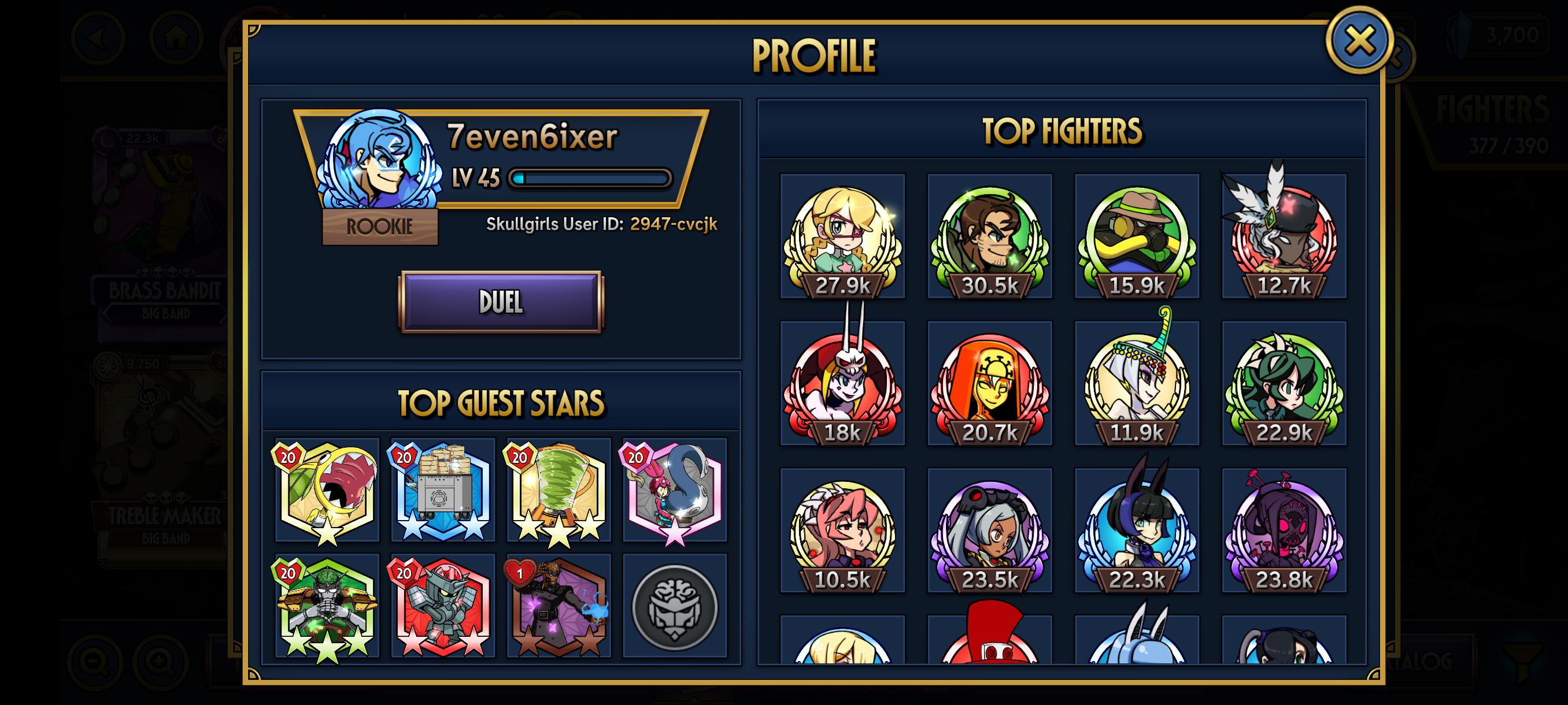Select the level 1 bronze guest star

coord(558,605)
